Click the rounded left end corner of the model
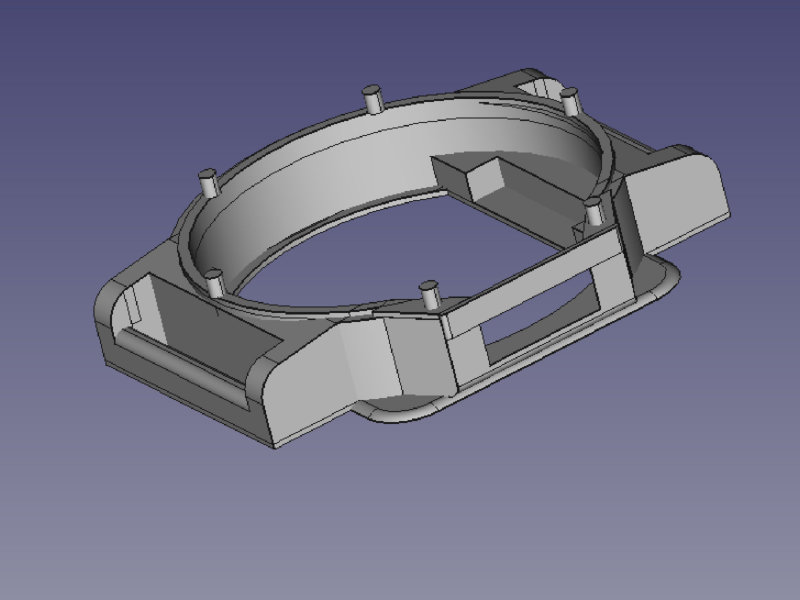This screenshot has width=800, height=600. point(105,320)
